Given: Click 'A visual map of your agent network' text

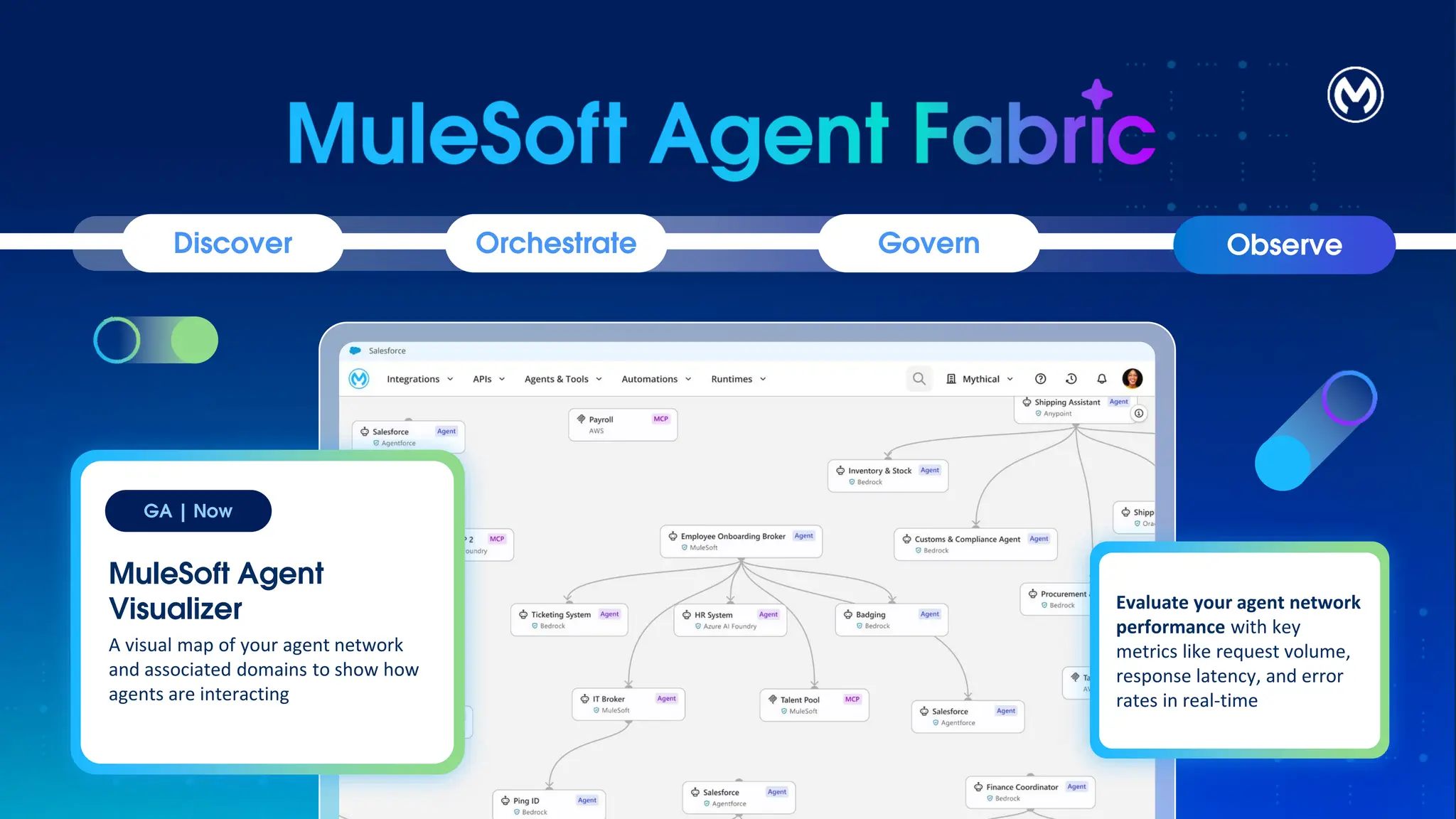Looking at the screenshot, I should pyautogui.click(x=256, y=645).
